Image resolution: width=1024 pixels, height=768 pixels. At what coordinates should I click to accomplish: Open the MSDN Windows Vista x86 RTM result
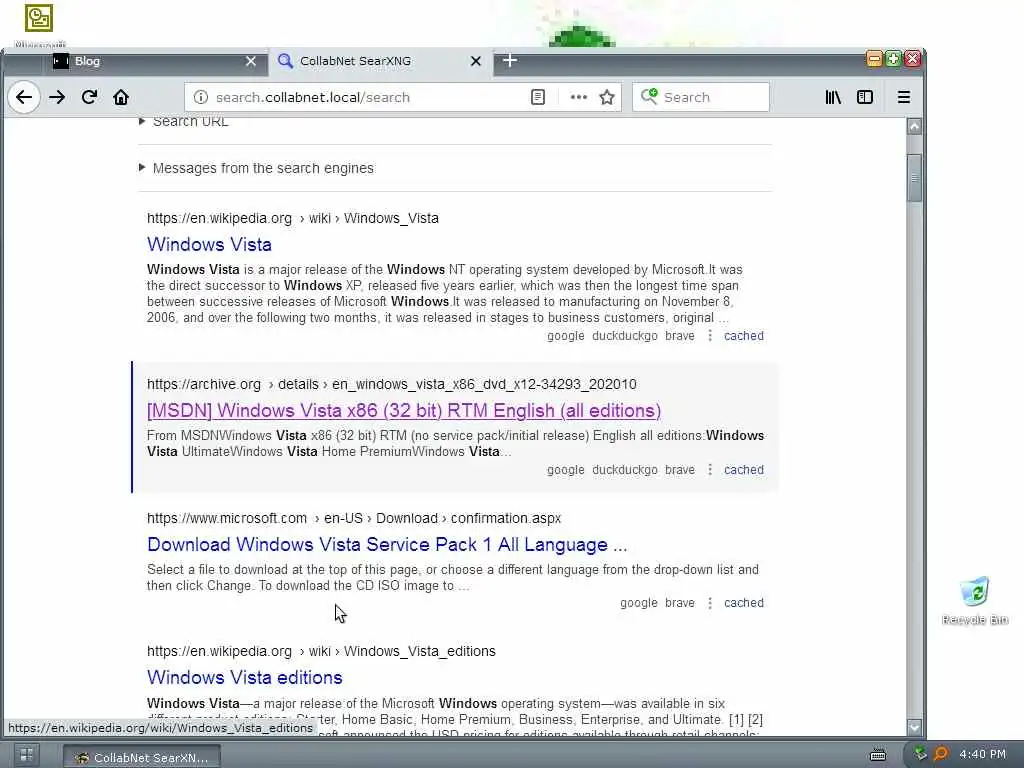404,410
